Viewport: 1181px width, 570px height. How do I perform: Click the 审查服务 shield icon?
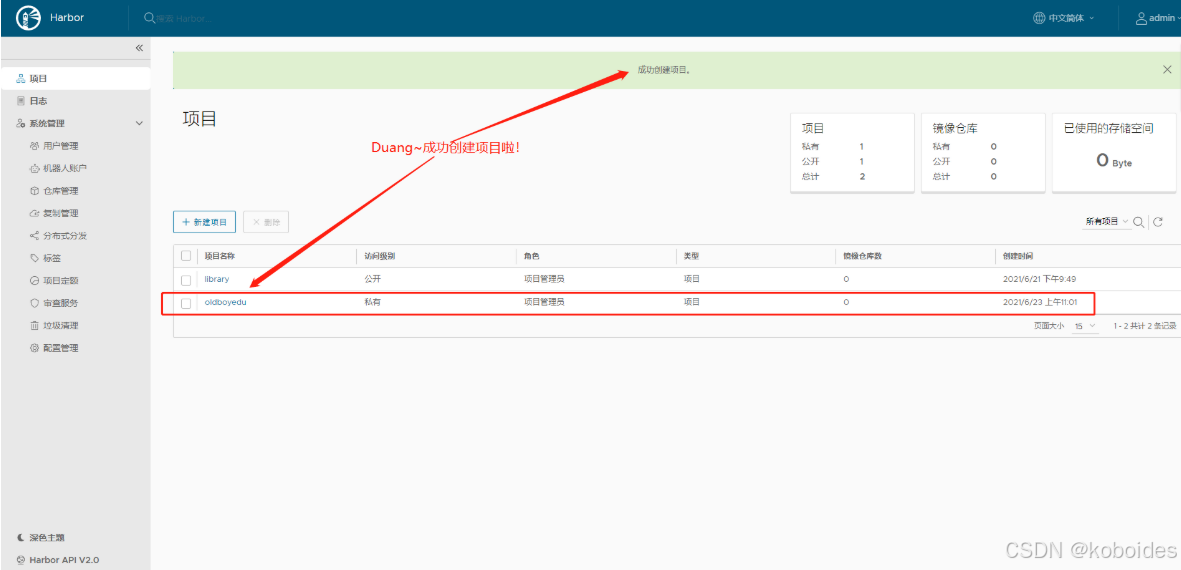pyautogui.click(x=34, y=303)
